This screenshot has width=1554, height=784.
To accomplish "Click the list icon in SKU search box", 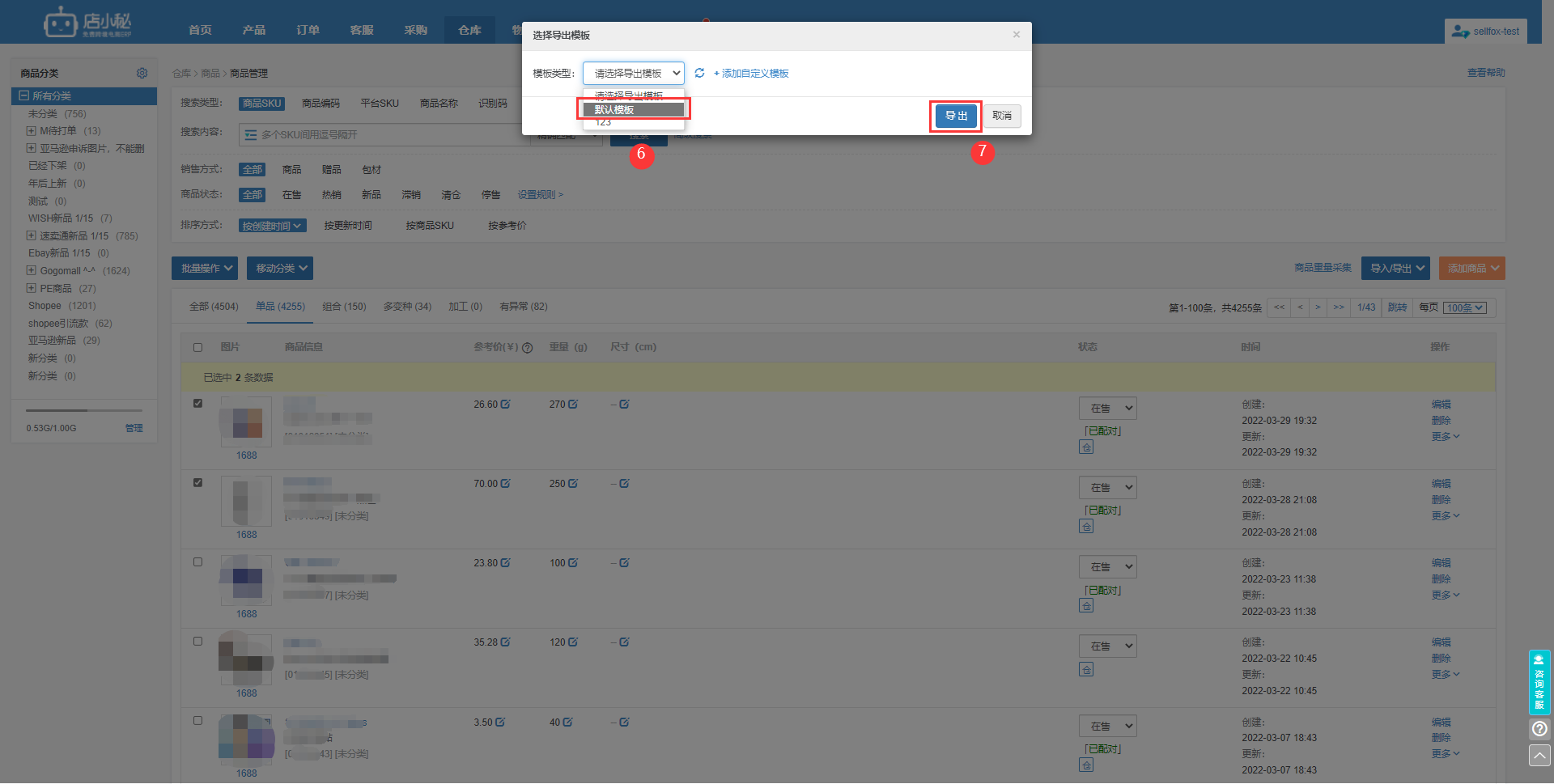I will click(251, 135).
